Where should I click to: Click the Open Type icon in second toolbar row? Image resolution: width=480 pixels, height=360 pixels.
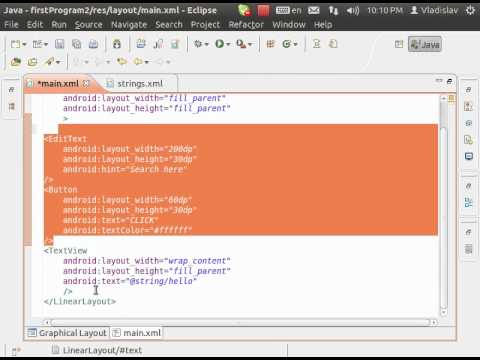(16, 62)
